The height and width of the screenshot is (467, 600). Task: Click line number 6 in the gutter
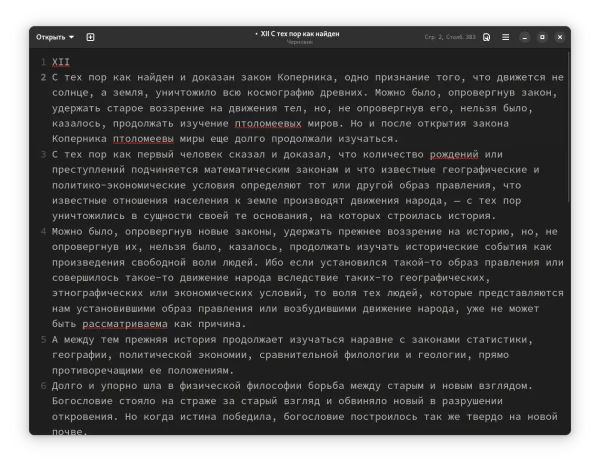[43, 386]
